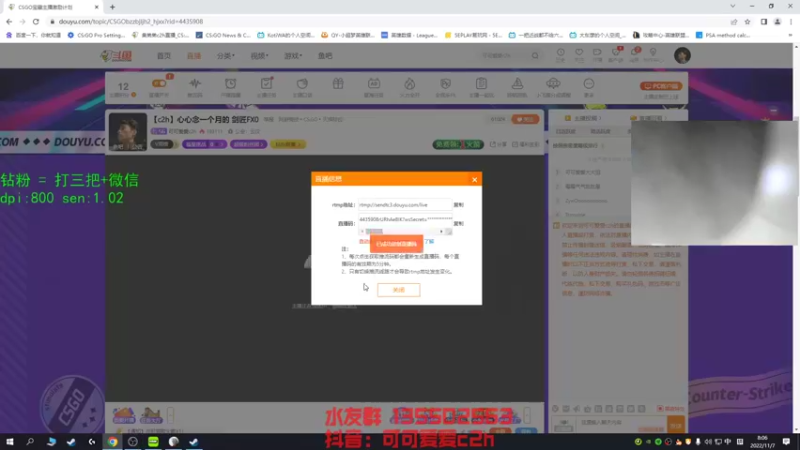The width and height of the screenshot is (800, 450).
Task: Click the green-red PK badge under title
Action: click(x=458, y=144)
